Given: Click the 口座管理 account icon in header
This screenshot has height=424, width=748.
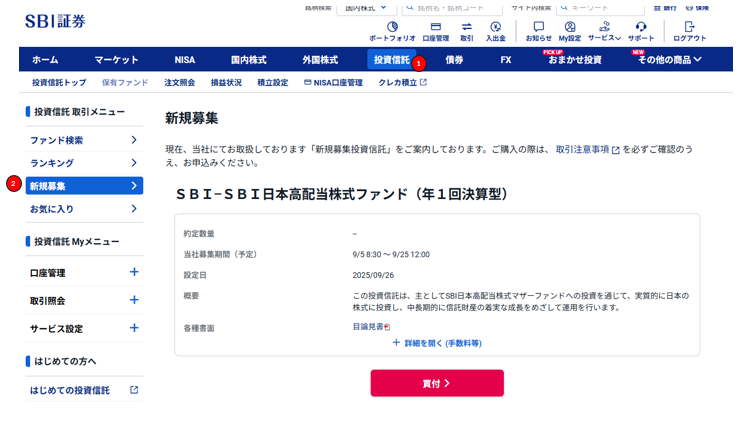Looking at the screenshot, I should [x=436, y=28].
